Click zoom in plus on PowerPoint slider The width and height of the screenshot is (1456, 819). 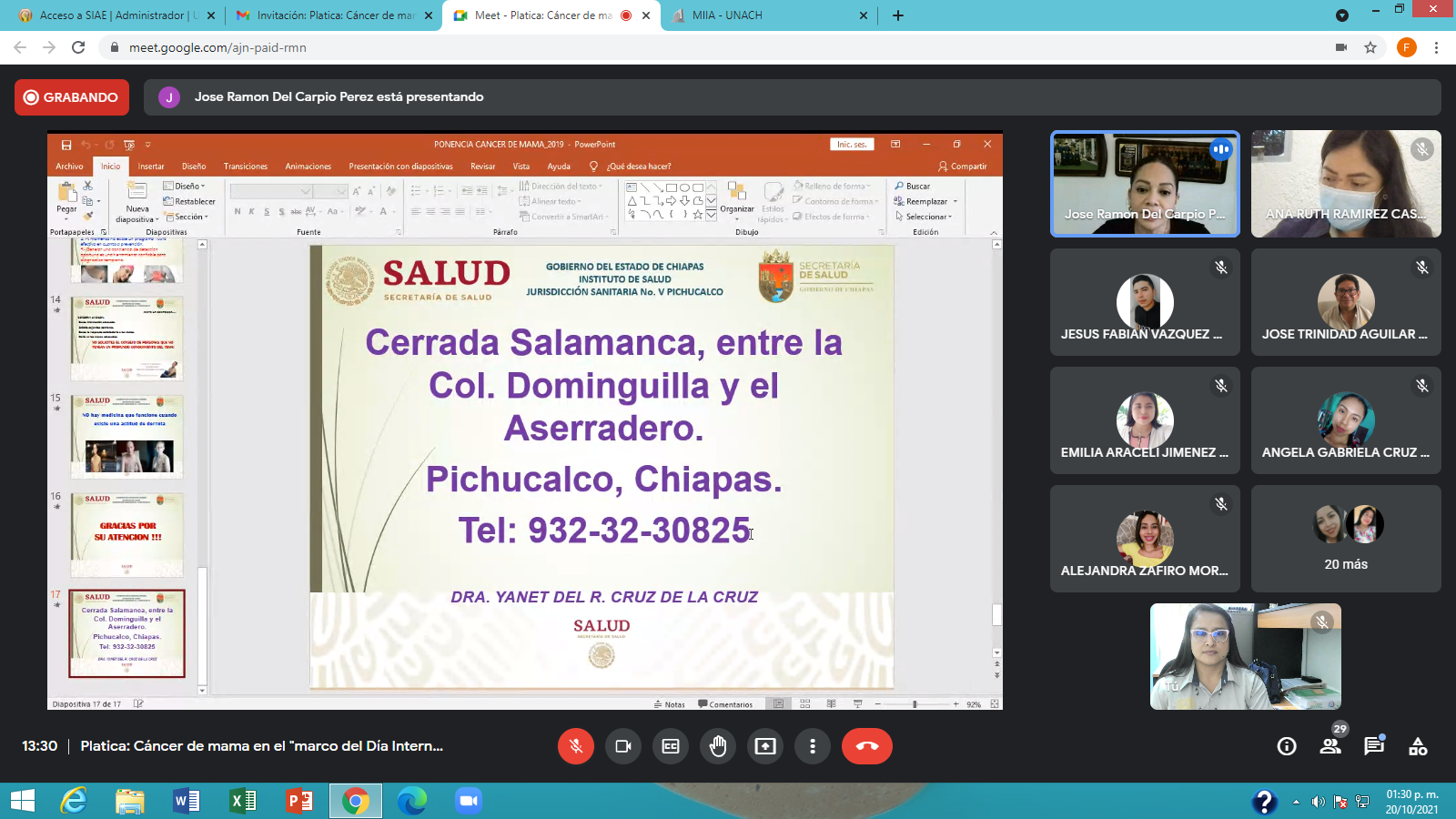(955, 704)
